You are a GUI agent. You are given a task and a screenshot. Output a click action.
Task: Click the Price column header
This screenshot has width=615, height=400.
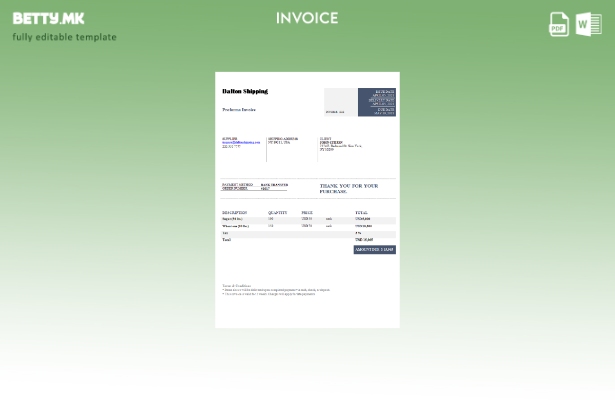pyautogui.click(x=307, y=212)
